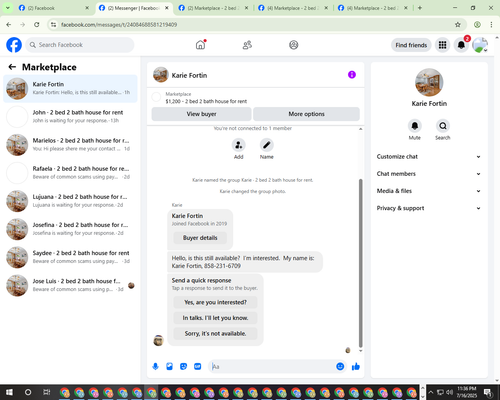
Task: Open the profile circle icon in the top navigation
Action: [294, 45]
